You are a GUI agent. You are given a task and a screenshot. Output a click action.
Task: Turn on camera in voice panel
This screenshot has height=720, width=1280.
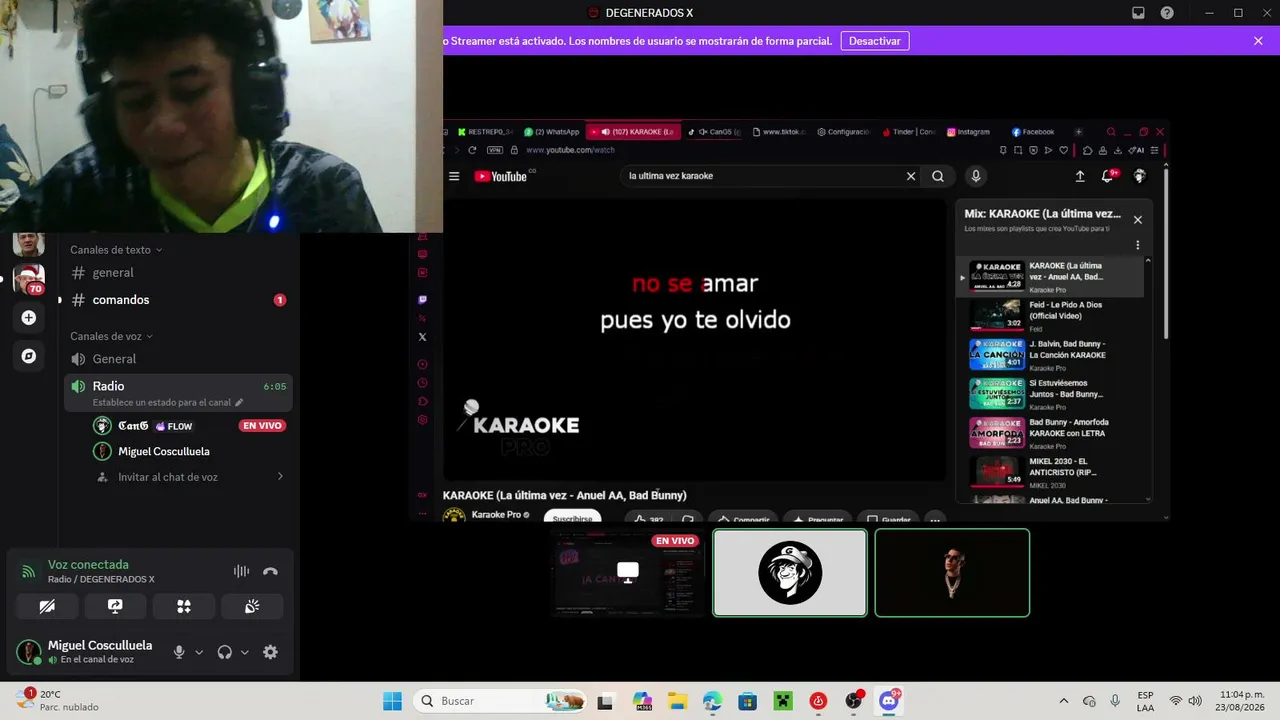coord(47,606)
